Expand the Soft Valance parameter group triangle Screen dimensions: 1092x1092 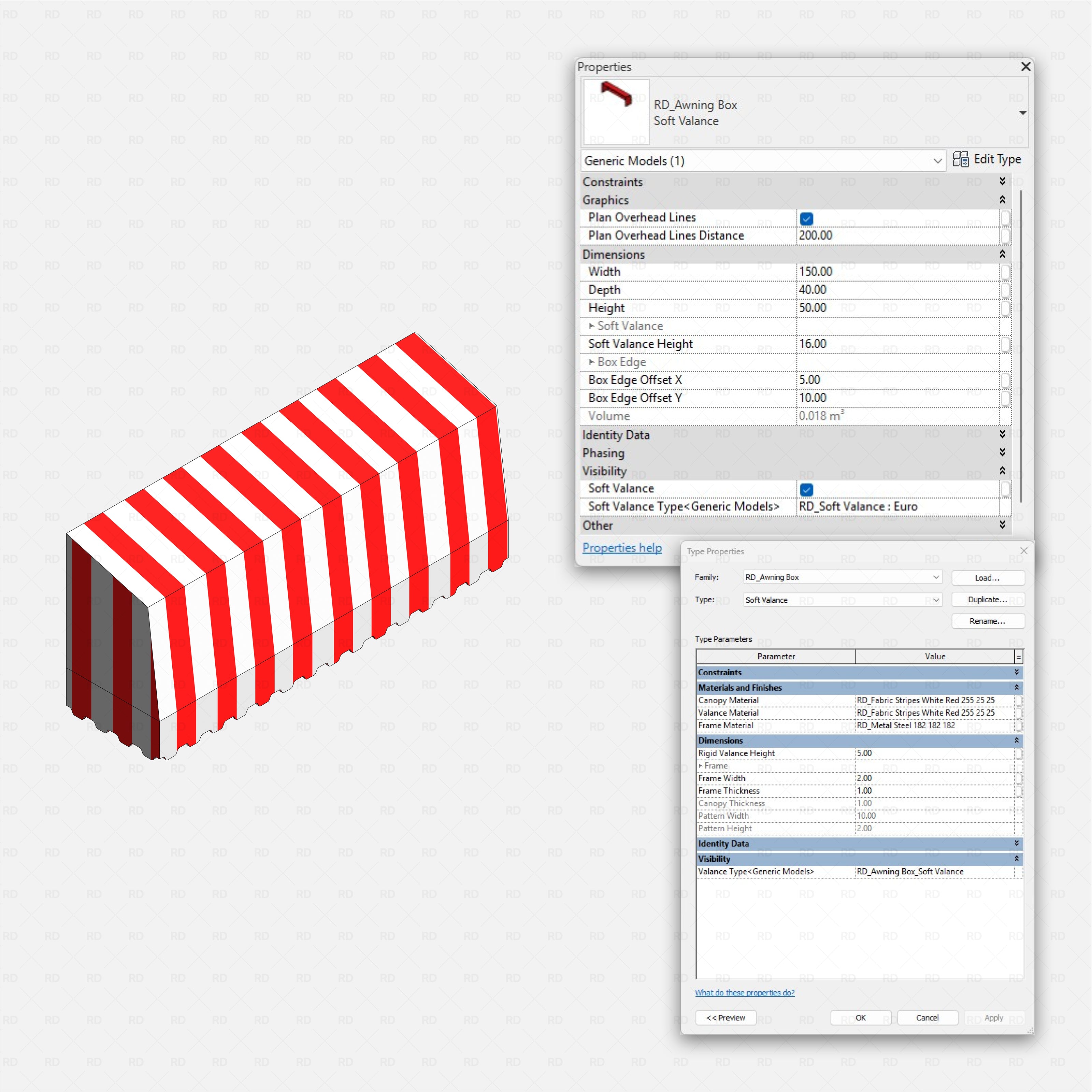(591, 326)
